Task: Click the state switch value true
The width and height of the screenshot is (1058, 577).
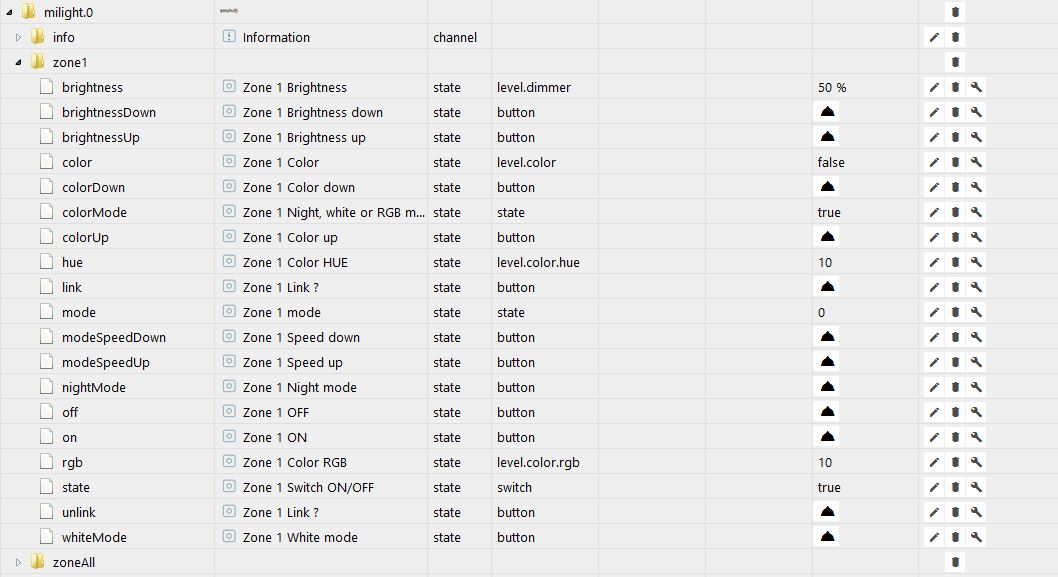Action: point(829,488)
